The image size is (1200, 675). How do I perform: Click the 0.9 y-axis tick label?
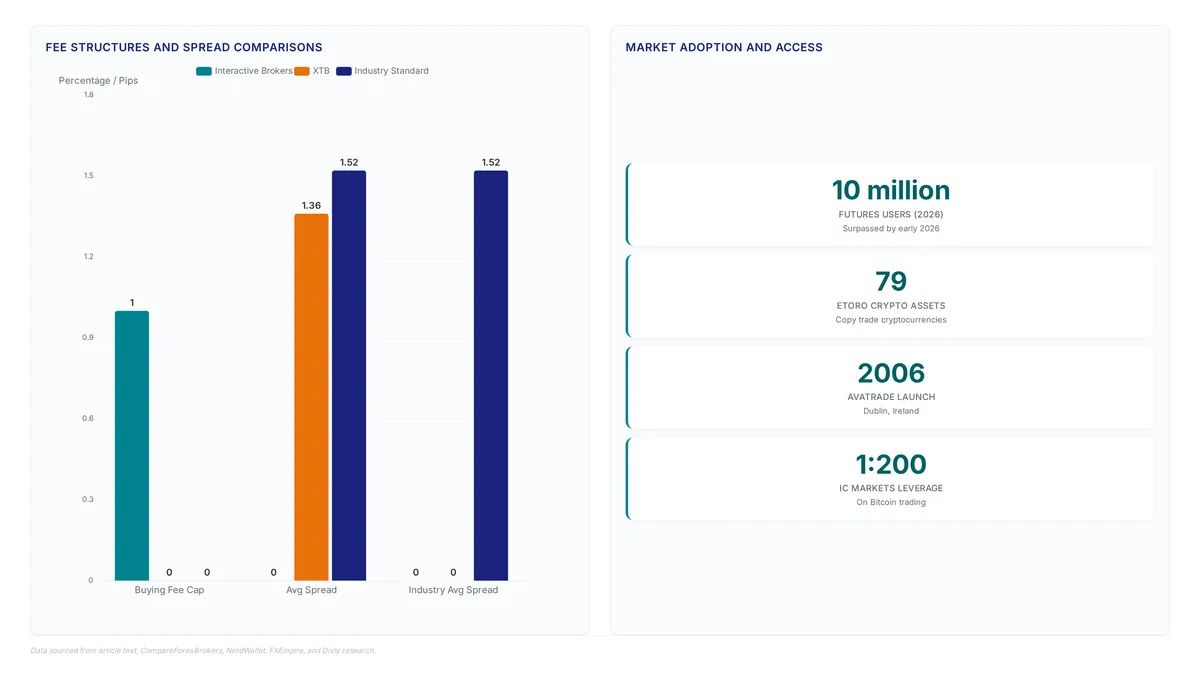pos(88,337)
